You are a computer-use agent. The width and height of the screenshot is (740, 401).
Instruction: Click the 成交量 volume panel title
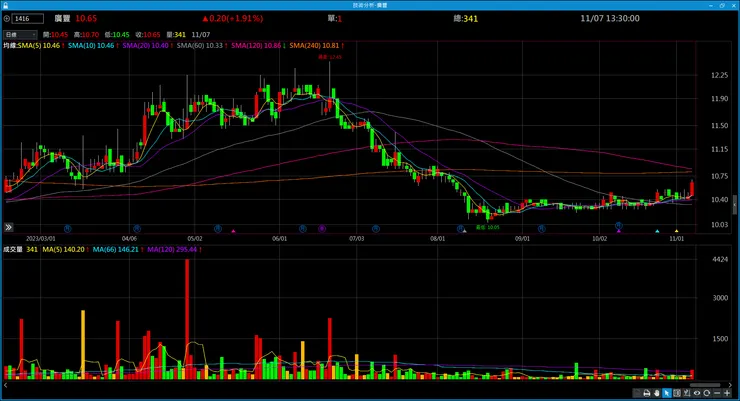[13, 249]
